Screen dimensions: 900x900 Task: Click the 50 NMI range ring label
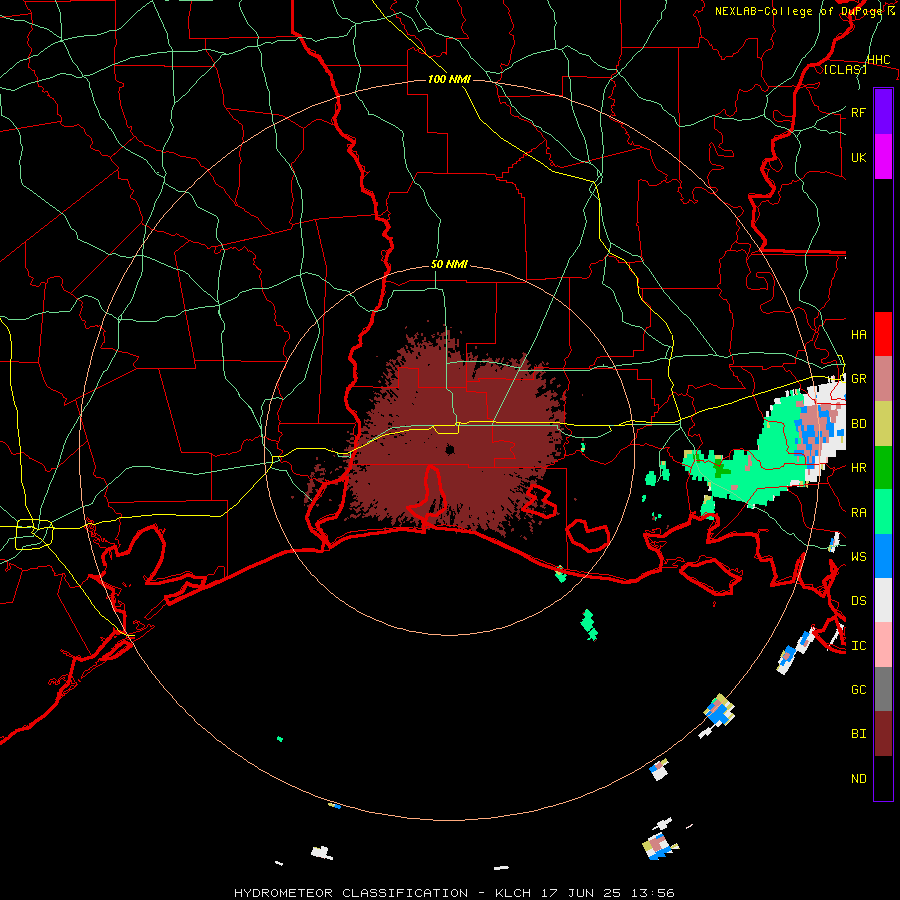click(449, 265)
